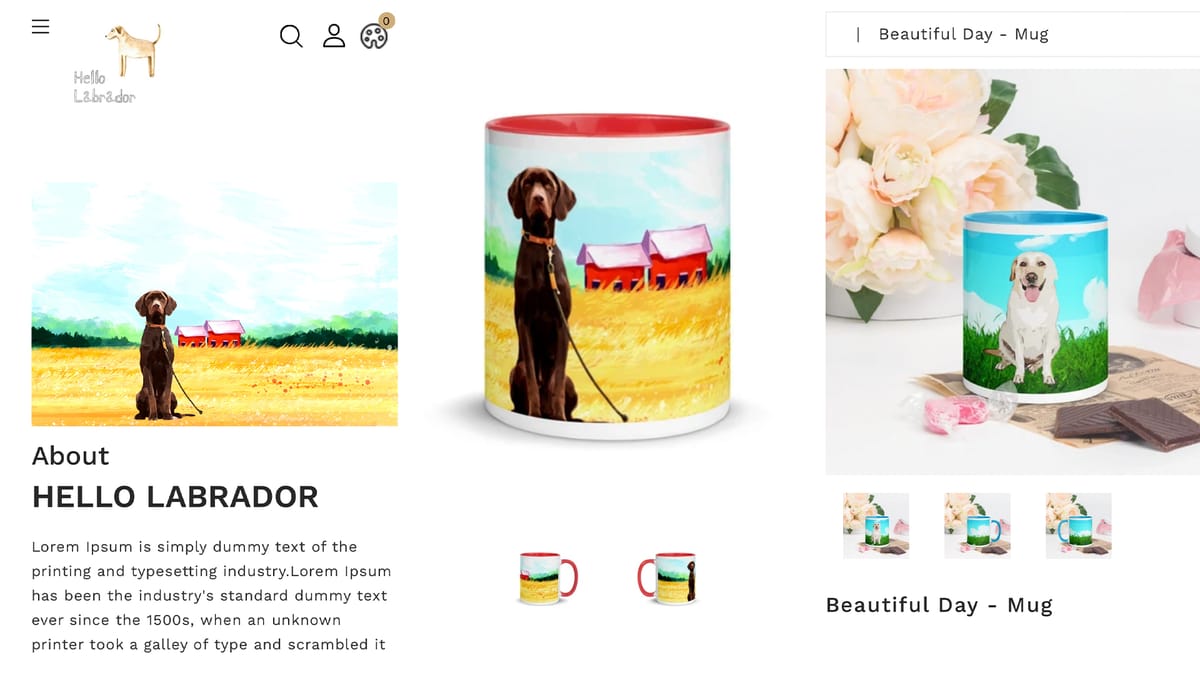The image size is (1200, 675).
Task: Open the user account icon
Action: (334, 36)
